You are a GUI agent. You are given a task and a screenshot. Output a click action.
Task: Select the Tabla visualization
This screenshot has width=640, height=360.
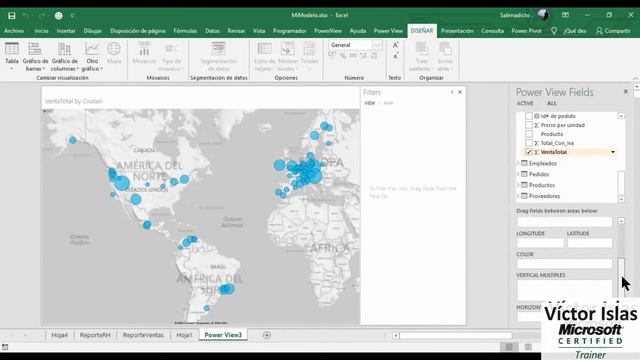(x=11, y=56)
